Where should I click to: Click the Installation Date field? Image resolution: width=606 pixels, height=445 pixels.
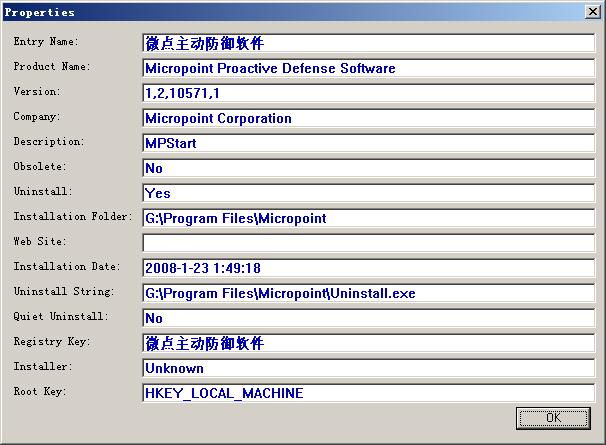(x=368, y=268)
